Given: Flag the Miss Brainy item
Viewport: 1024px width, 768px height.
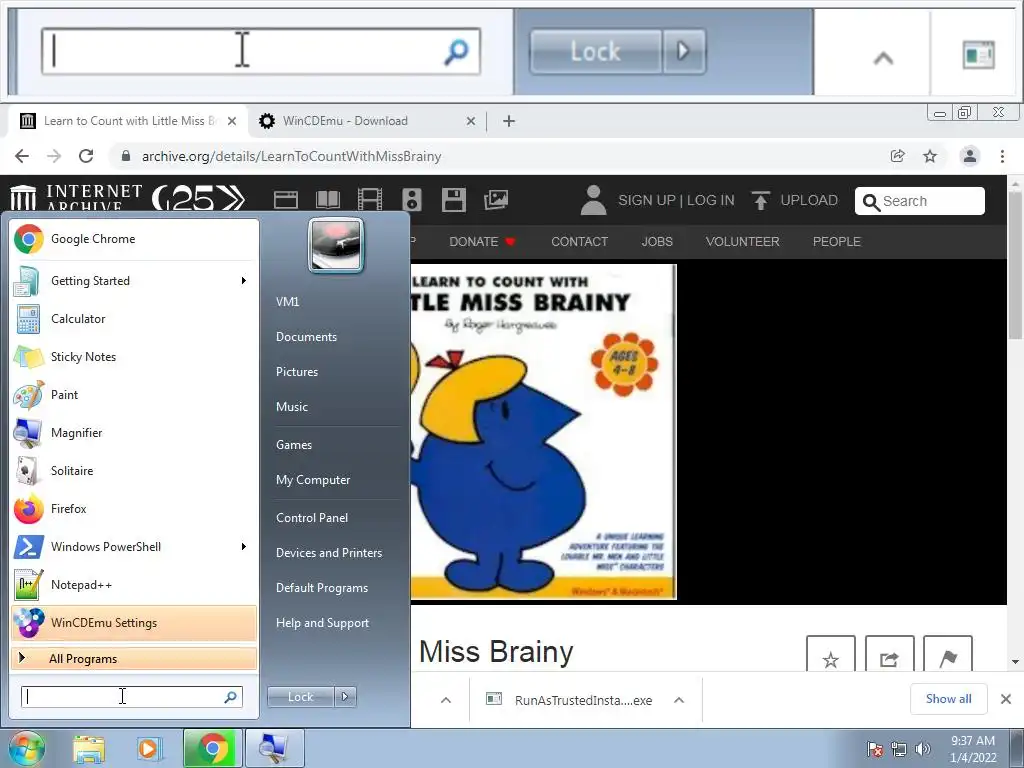Looking at the screenshot, I should (x=948, y=654).
